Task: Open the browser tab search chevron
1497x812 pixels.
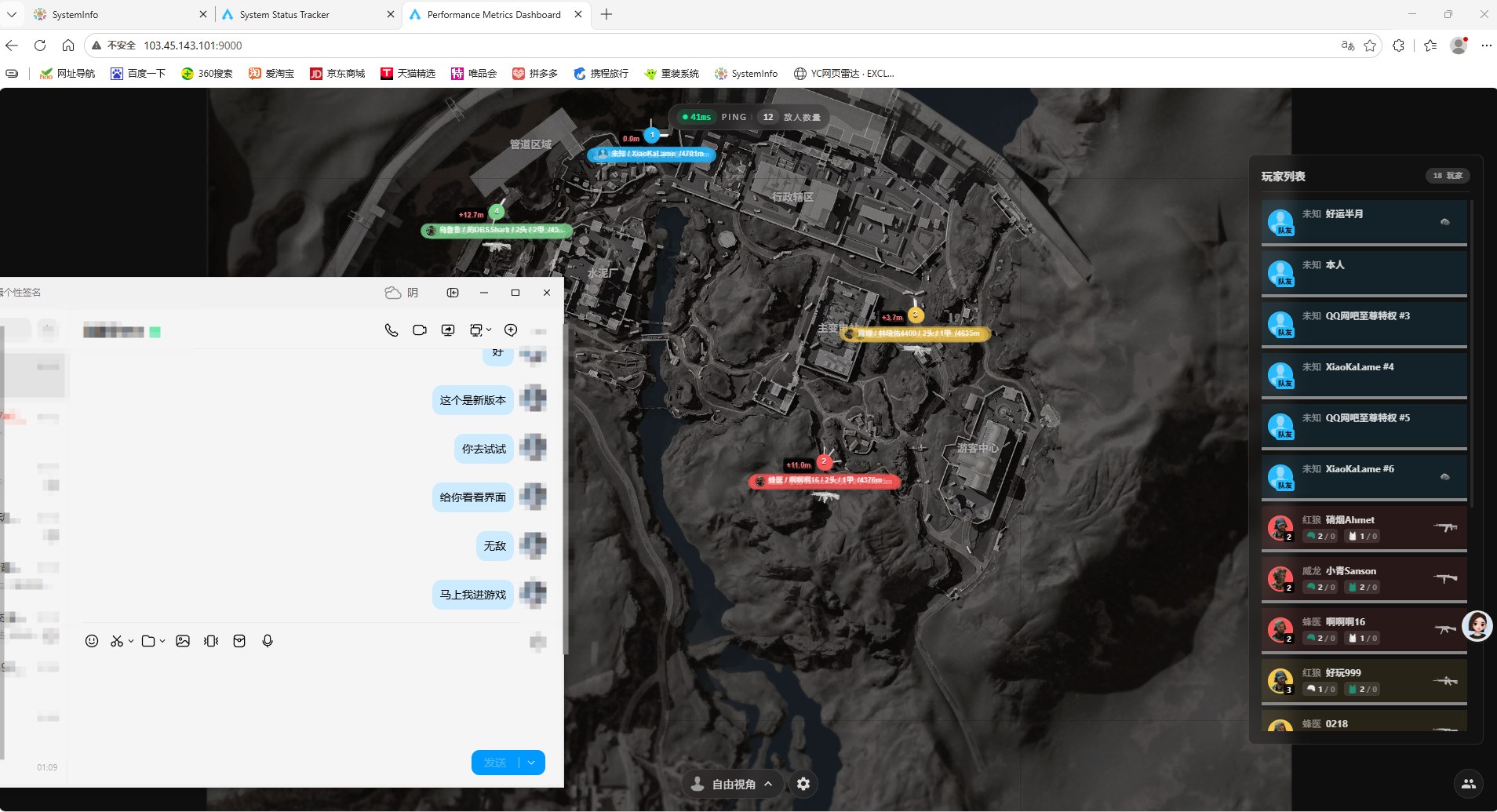Action: (x=12, y=14)
